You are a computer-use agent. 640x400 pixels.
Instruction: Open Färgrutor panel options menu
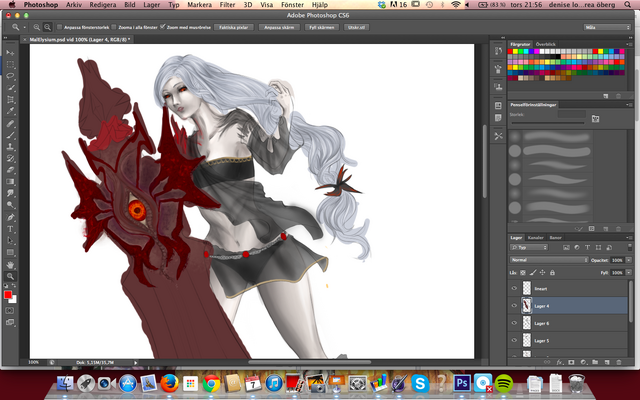[628, 44]
